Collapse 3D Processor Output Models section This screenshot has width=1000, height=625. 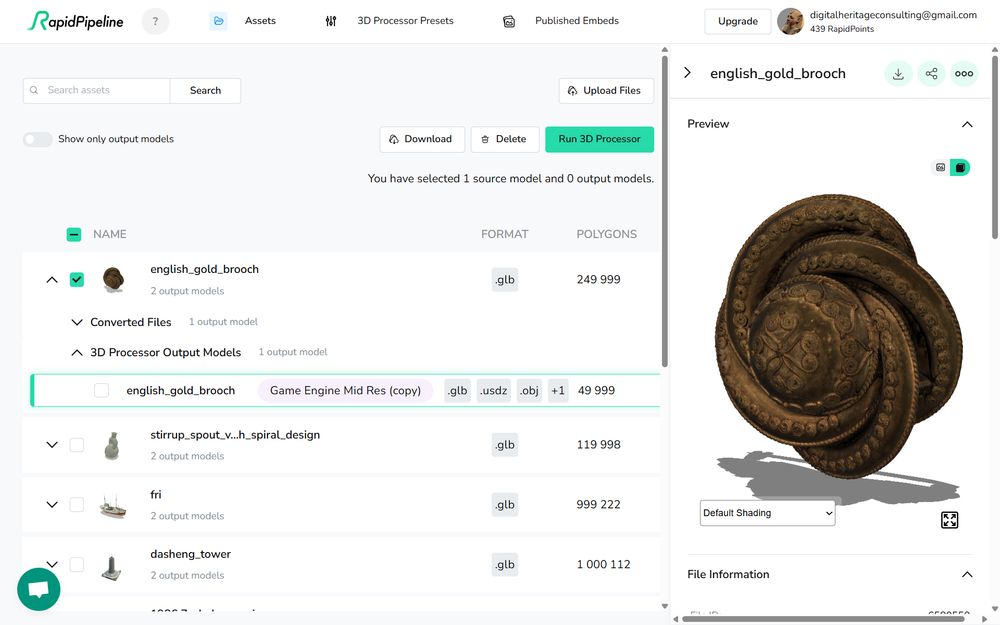pos(77,352)
